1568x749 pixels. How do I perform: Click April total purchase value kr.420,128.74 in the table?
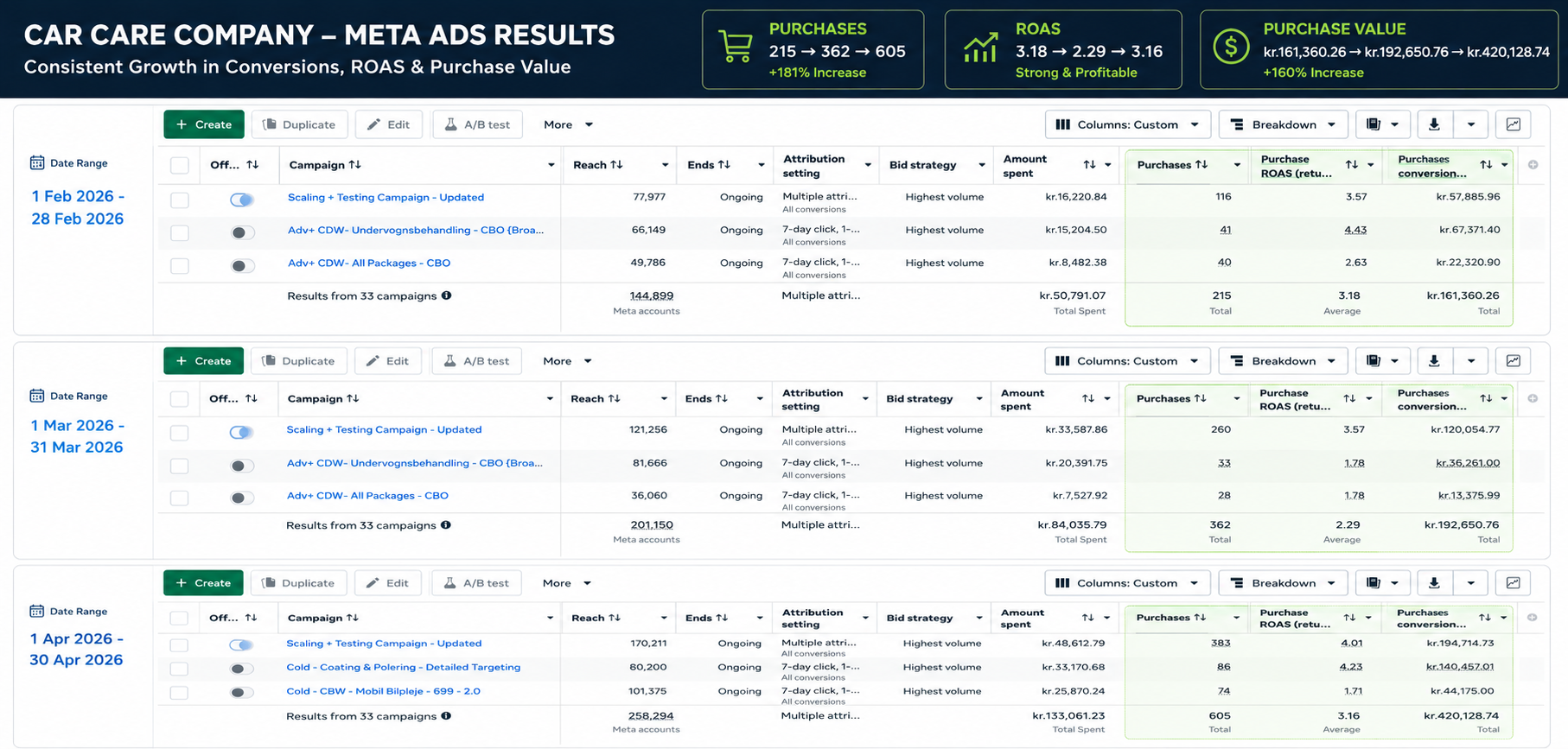(x=1462, y=715)
